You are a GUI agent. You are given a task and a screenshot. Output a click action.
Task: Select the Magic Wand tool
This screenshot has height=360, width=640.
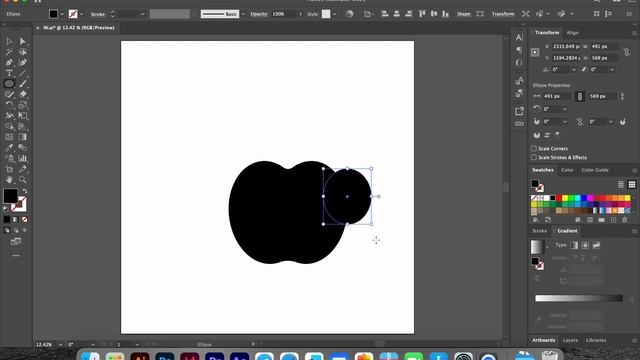[x=9, y=52]
